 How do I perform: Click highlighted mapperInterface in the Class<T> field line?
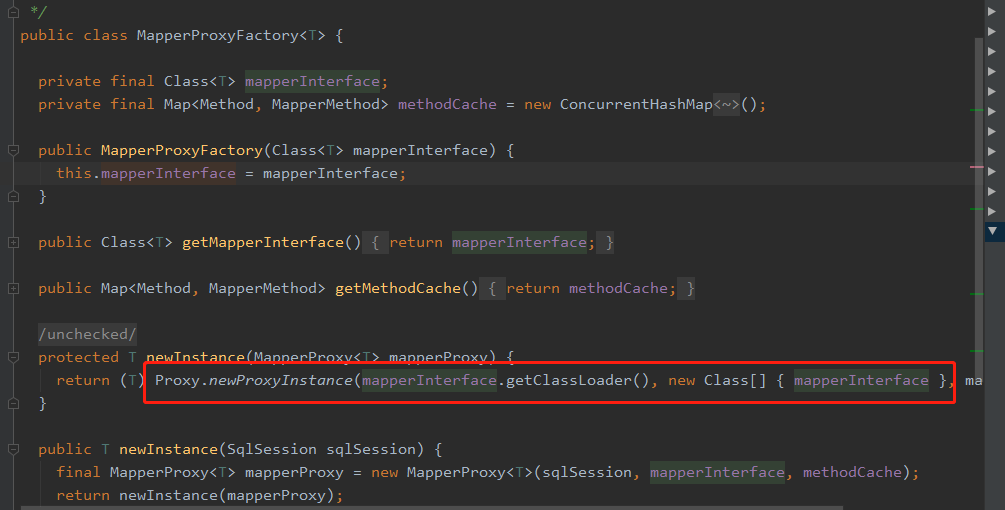[312, 81]
